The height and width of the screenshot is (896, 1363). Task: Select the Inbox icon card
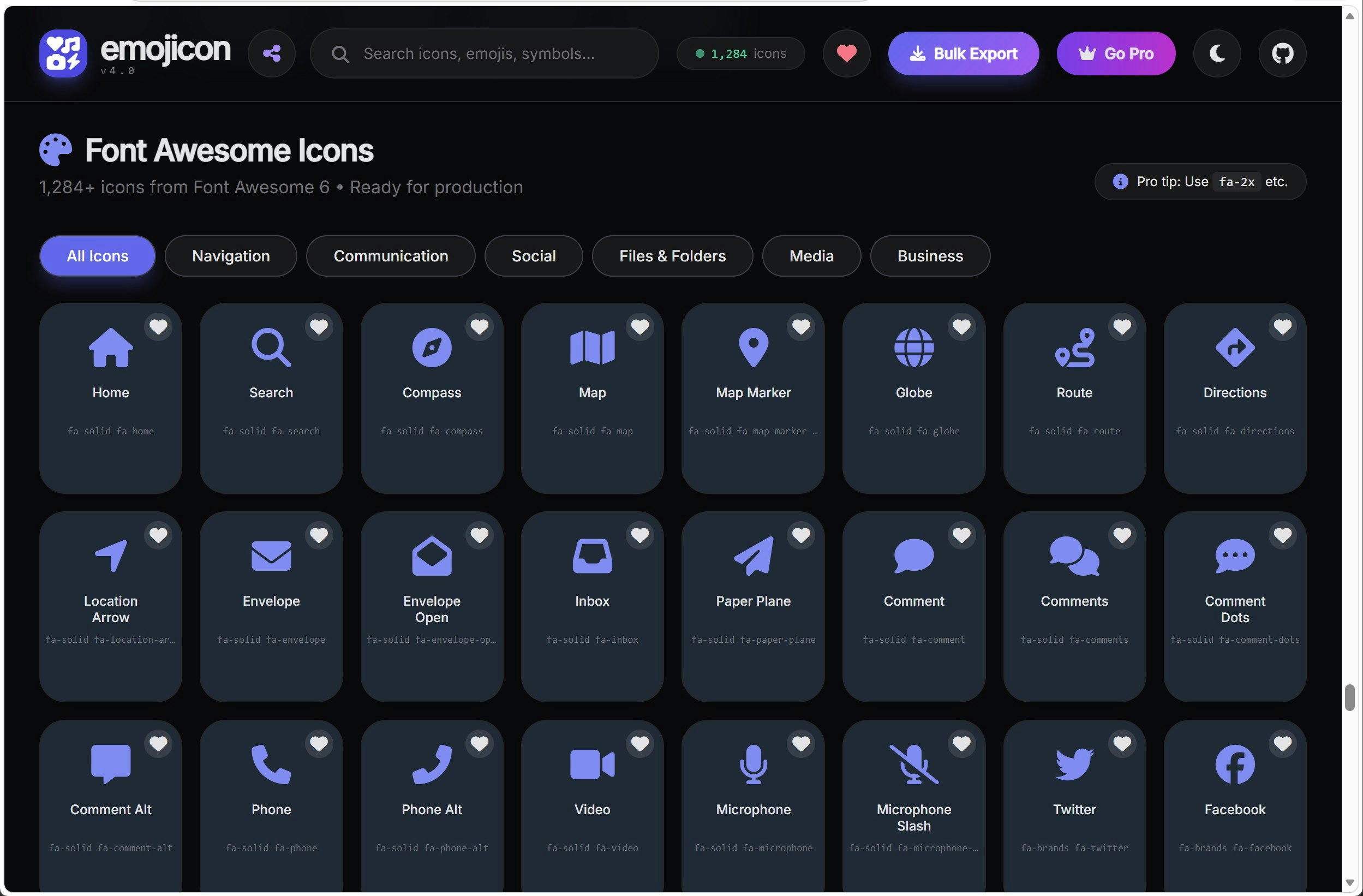[592, 607]
